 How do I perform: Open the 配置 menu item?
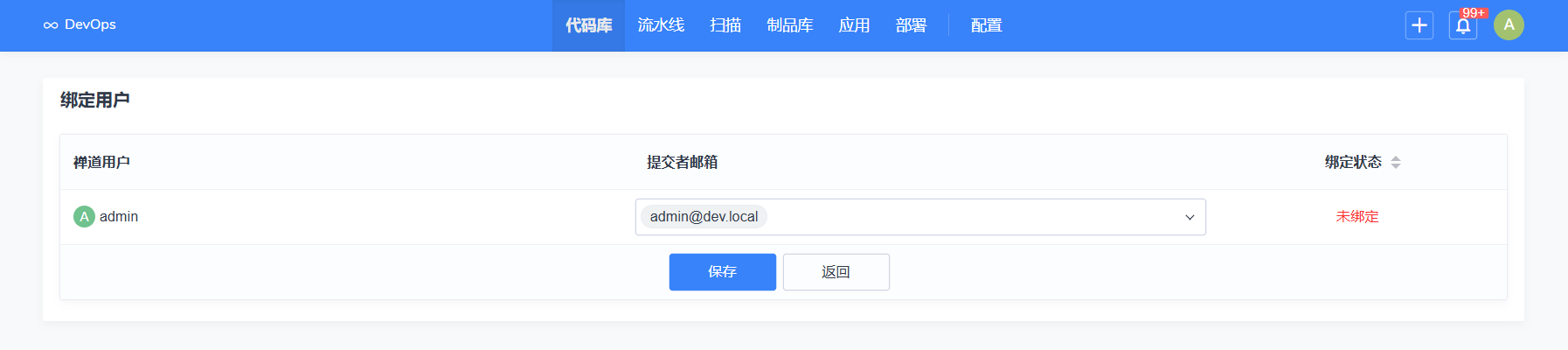[986, 25]
